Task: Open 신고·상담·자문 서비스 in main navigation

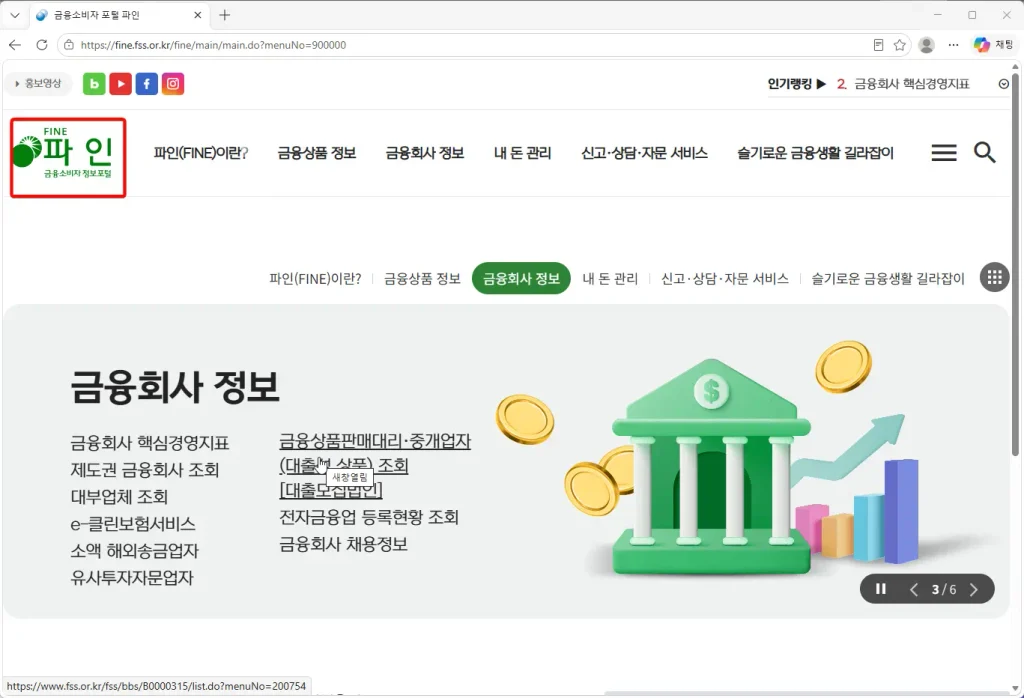Action: (x=645, y=153)
